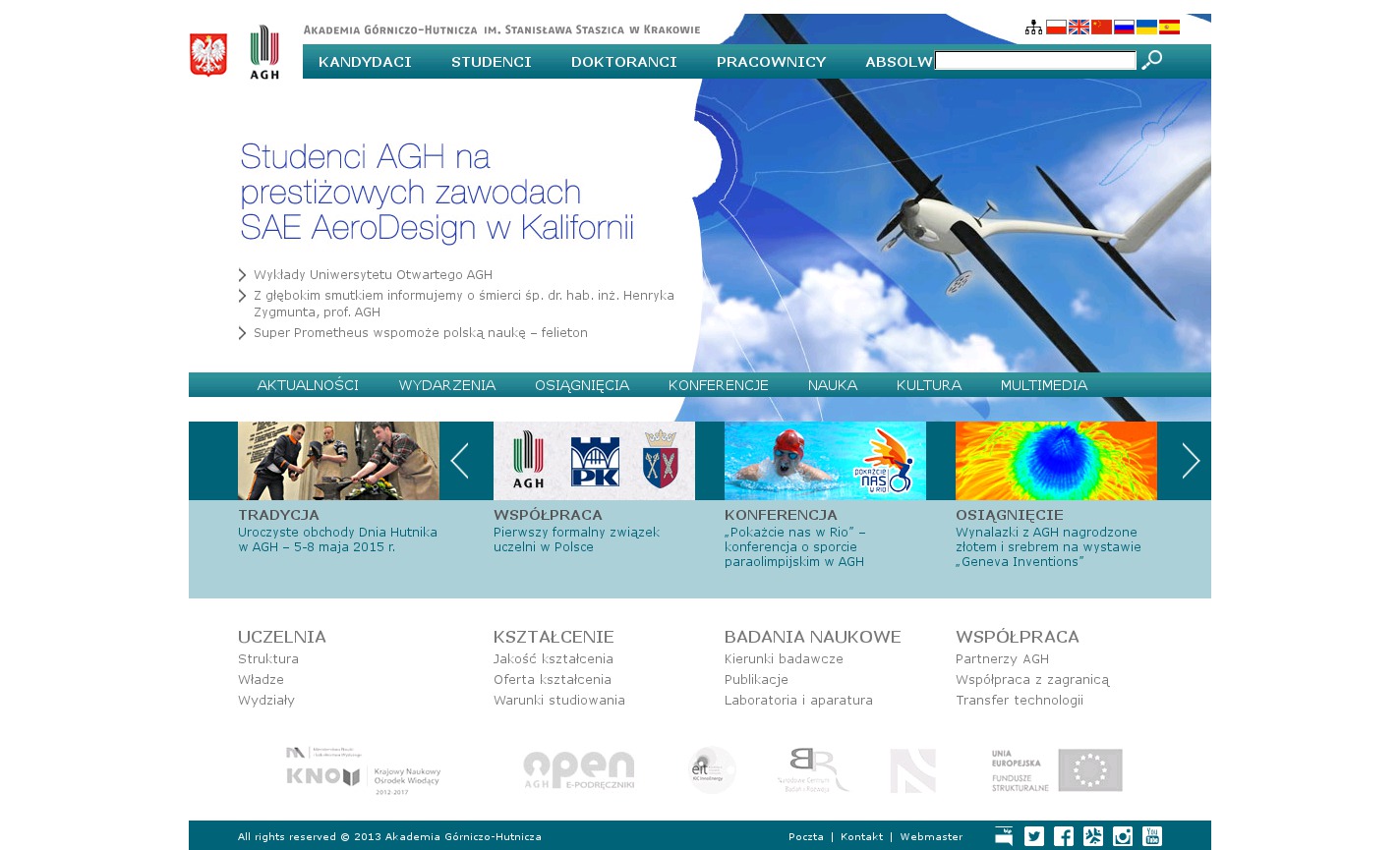This screenshot has width=1400, height=850.
Task: Open Dnia Hutnika celebration article link
Action: click(337, 539)
